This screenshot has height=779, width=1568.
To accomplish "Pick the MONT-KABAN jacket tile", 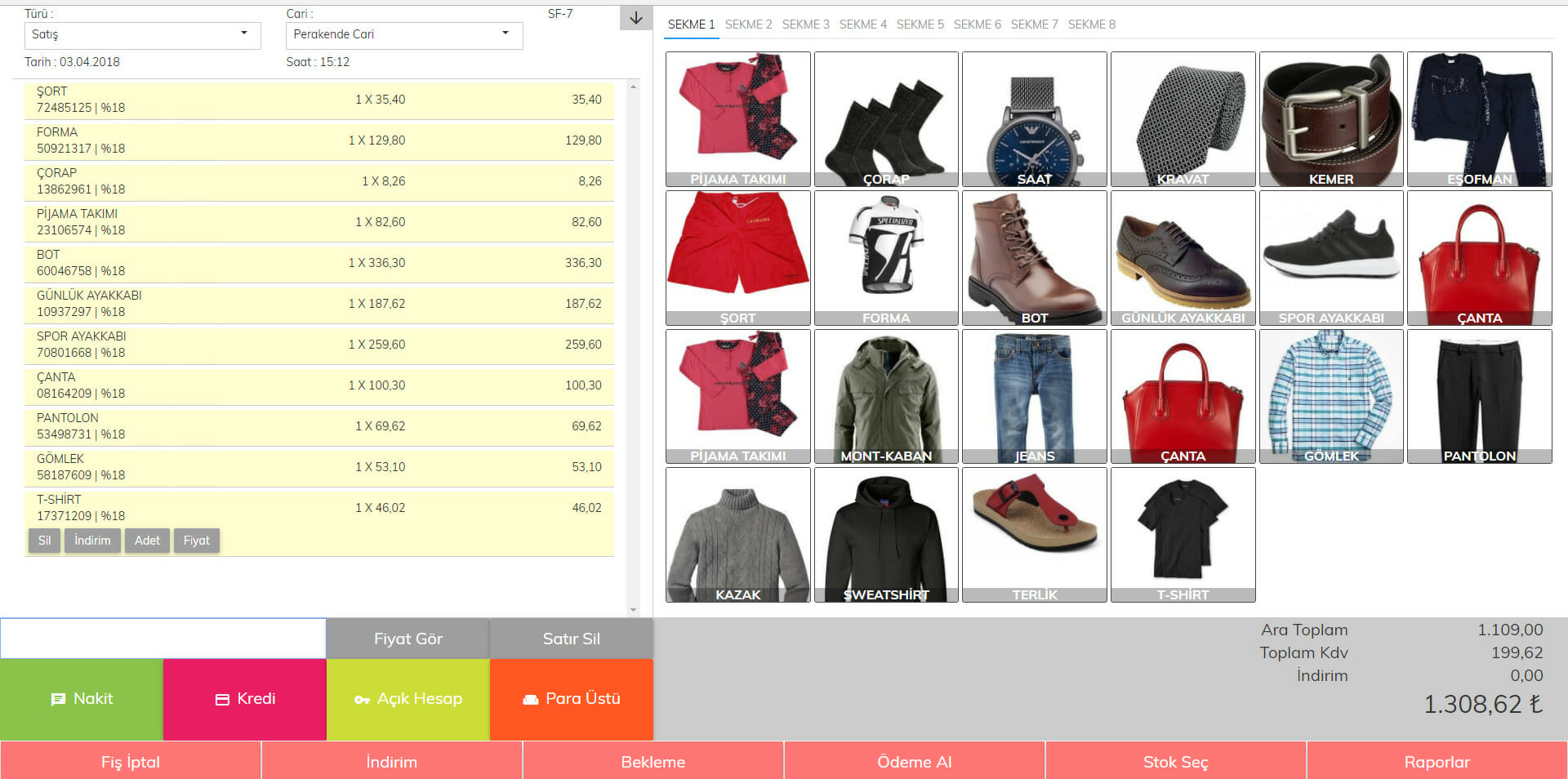I will 886,397.
